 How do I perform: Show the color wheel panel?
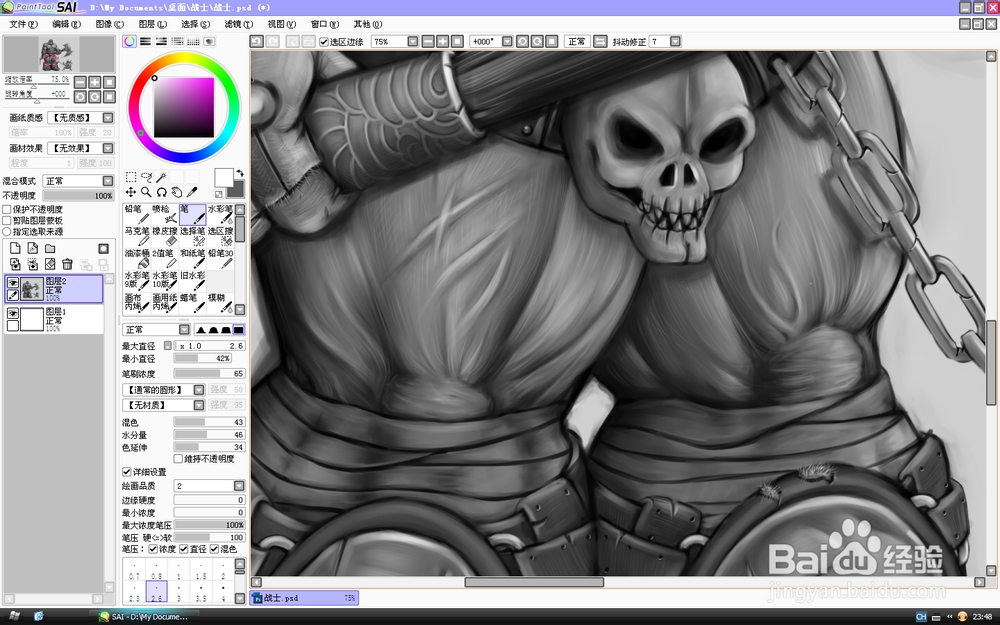tap(129, 41)
